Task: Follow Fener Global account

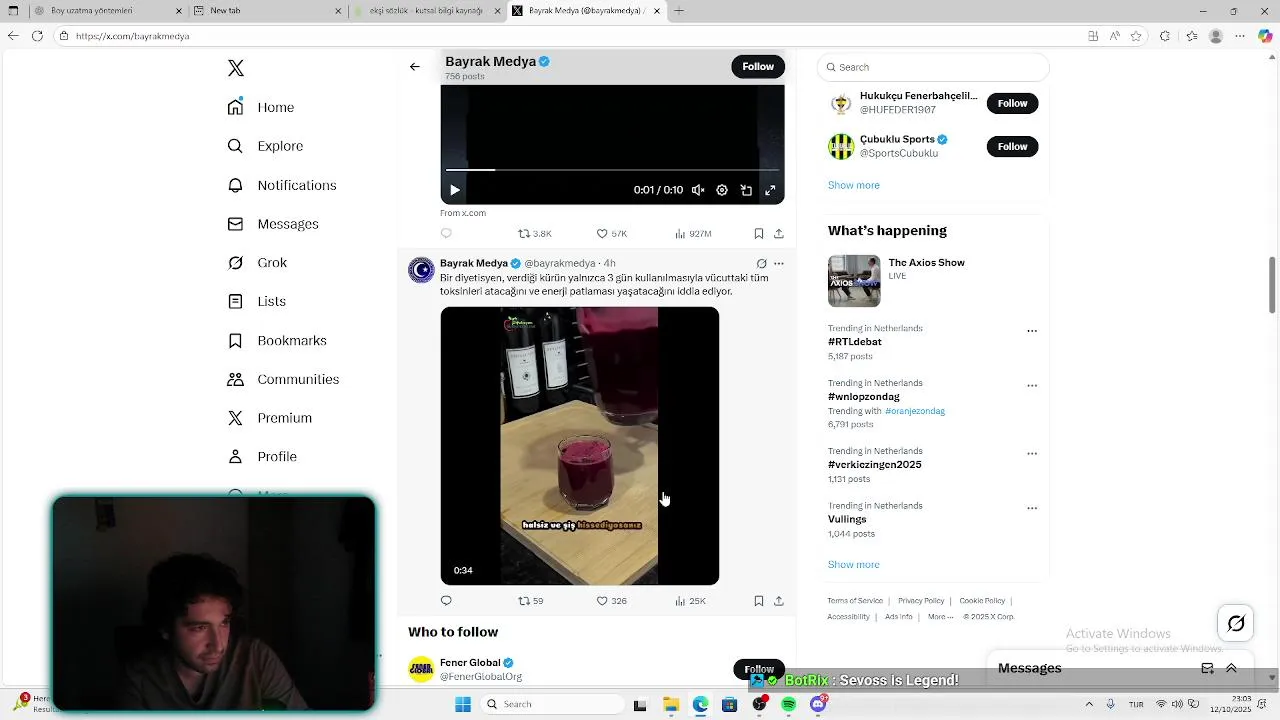Action: [759, 669]
